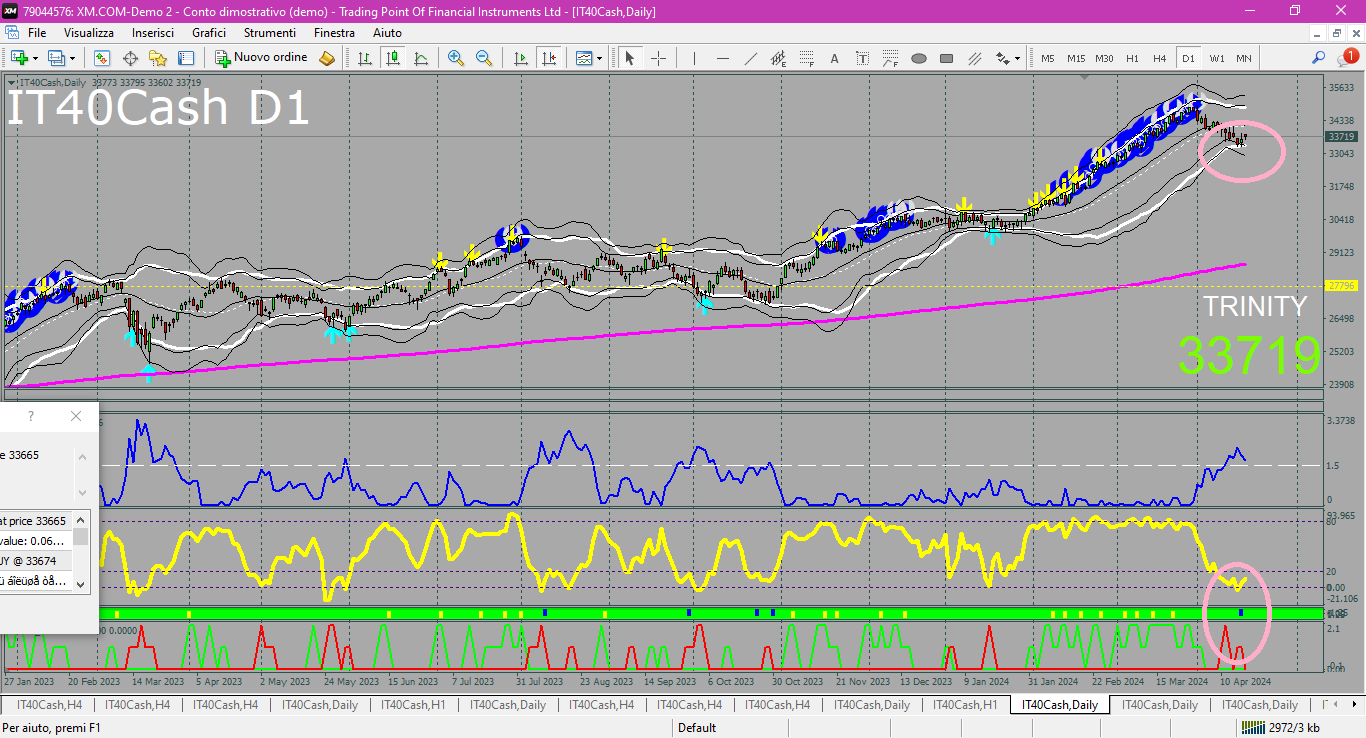
Task: Toggle chart shift from right border
Action: 548,58
